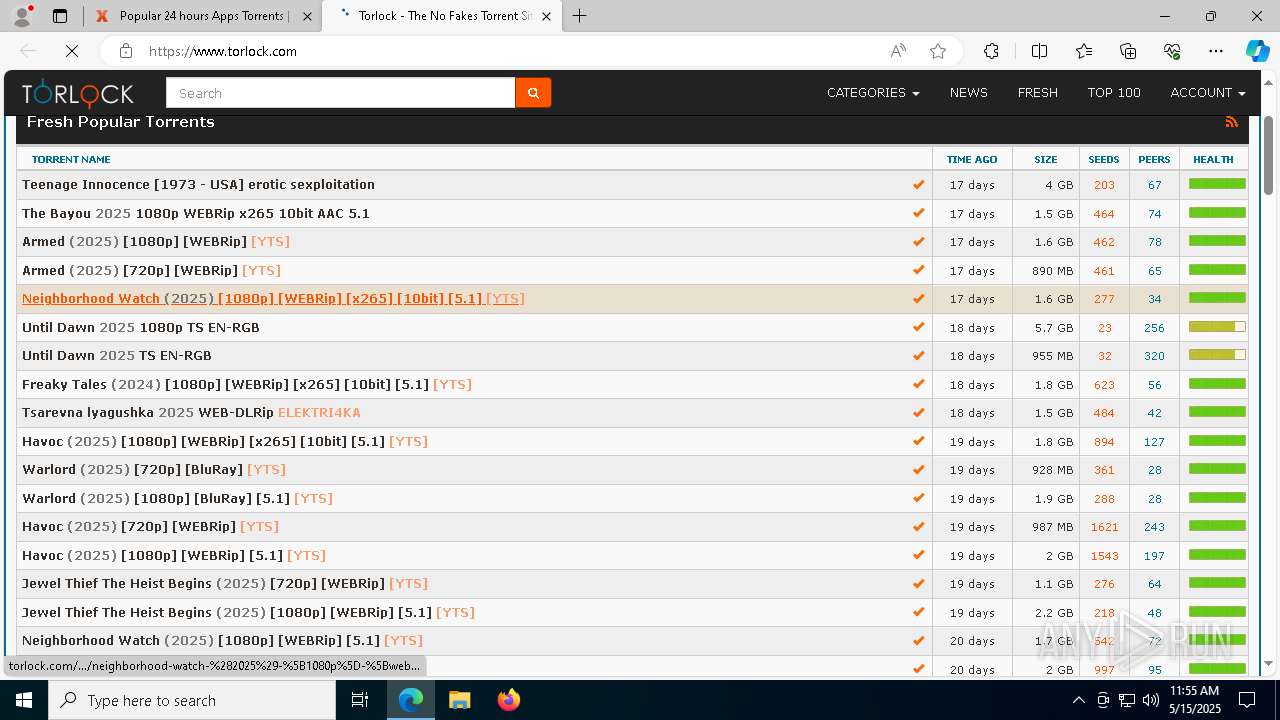Click the browser back arrow
Viewport: 1280px width, 720px height.
[29, 51]
